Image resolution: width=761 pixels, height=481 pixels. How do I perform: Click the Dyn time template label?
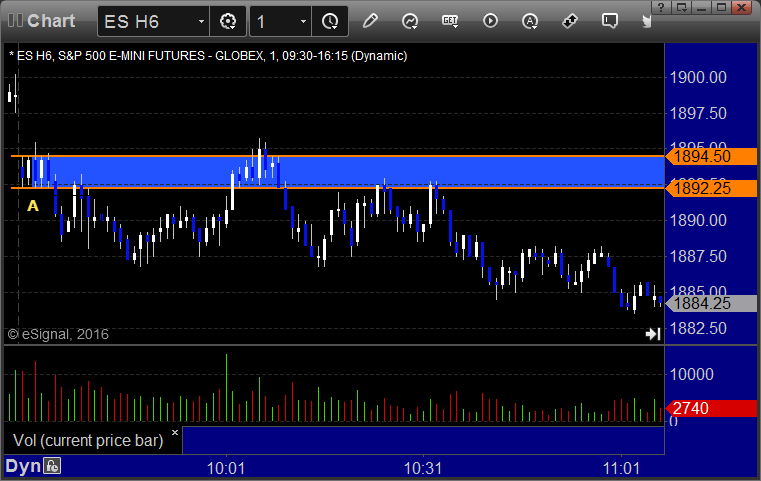coord(23,466)
